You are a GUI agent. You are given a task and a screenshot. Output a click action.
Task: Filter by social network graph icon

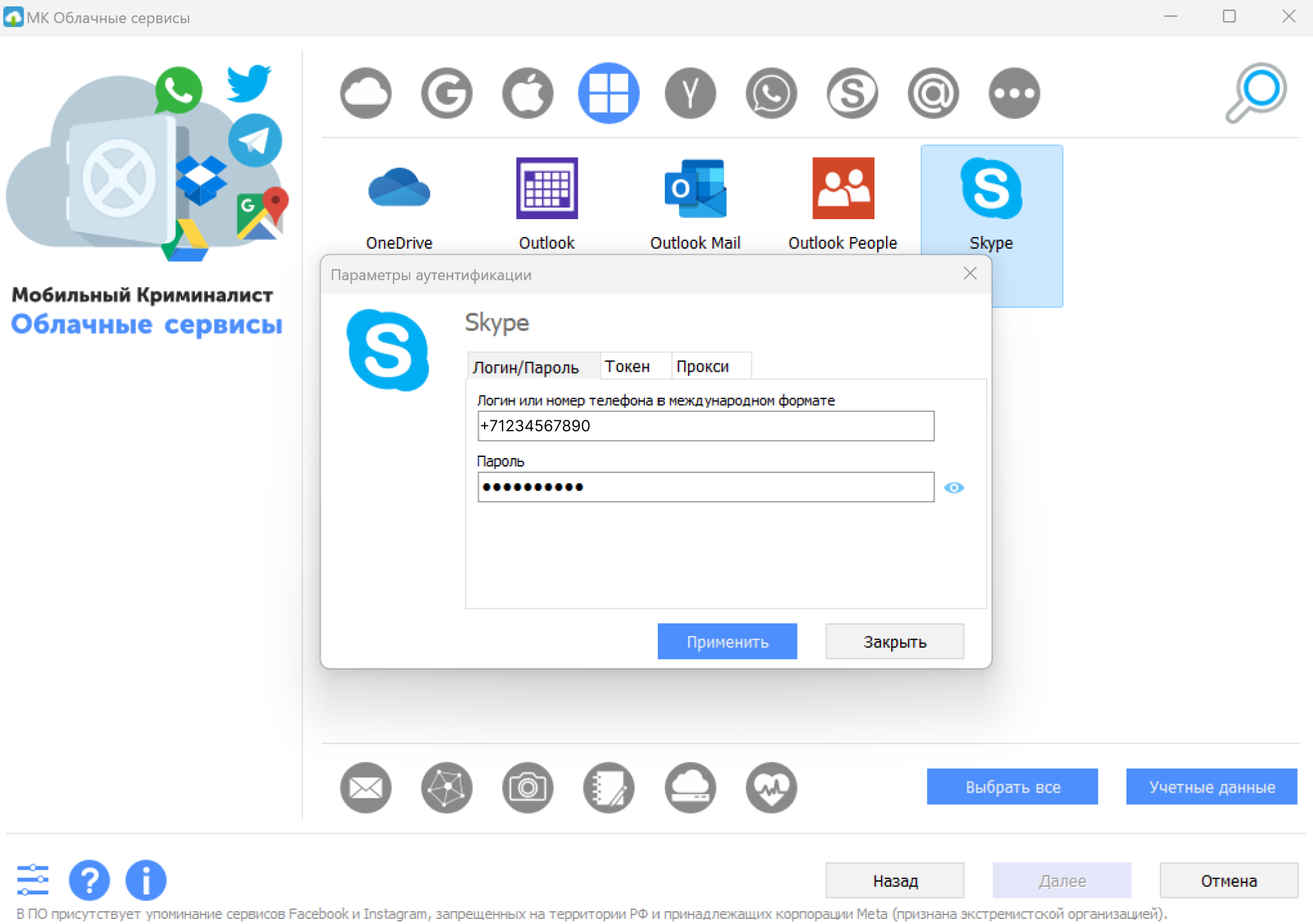447,788
